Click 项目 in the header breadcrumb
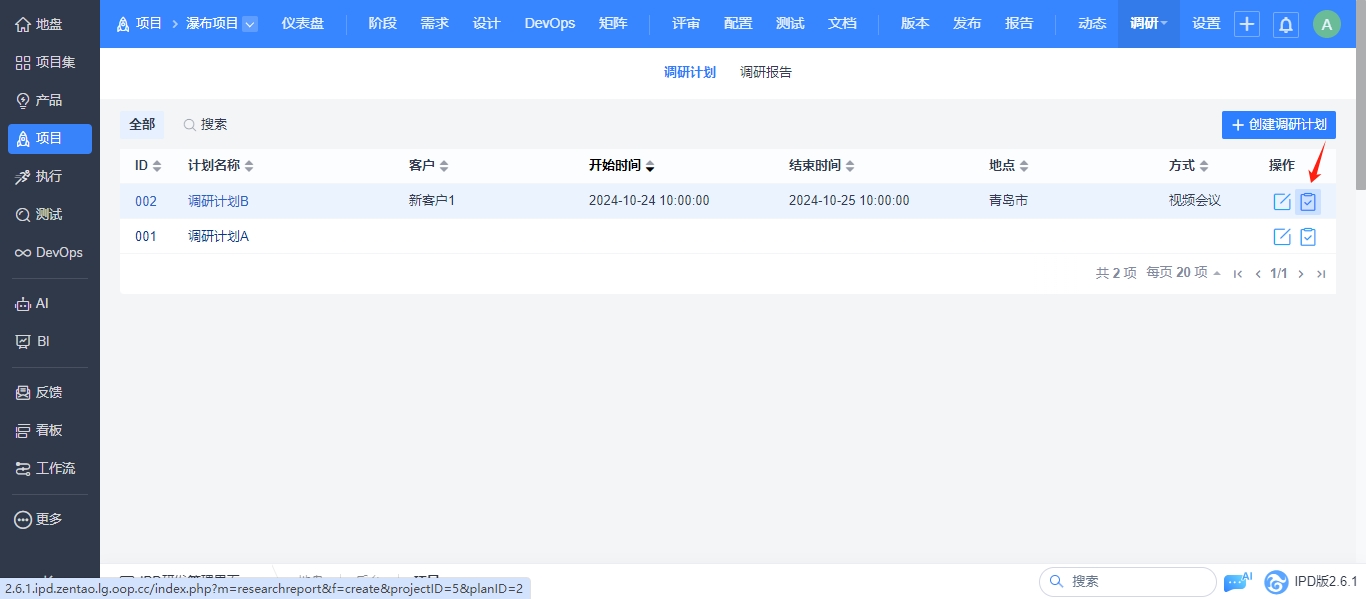Screen dimensions: 1366x599 click(x=139, y=23)
